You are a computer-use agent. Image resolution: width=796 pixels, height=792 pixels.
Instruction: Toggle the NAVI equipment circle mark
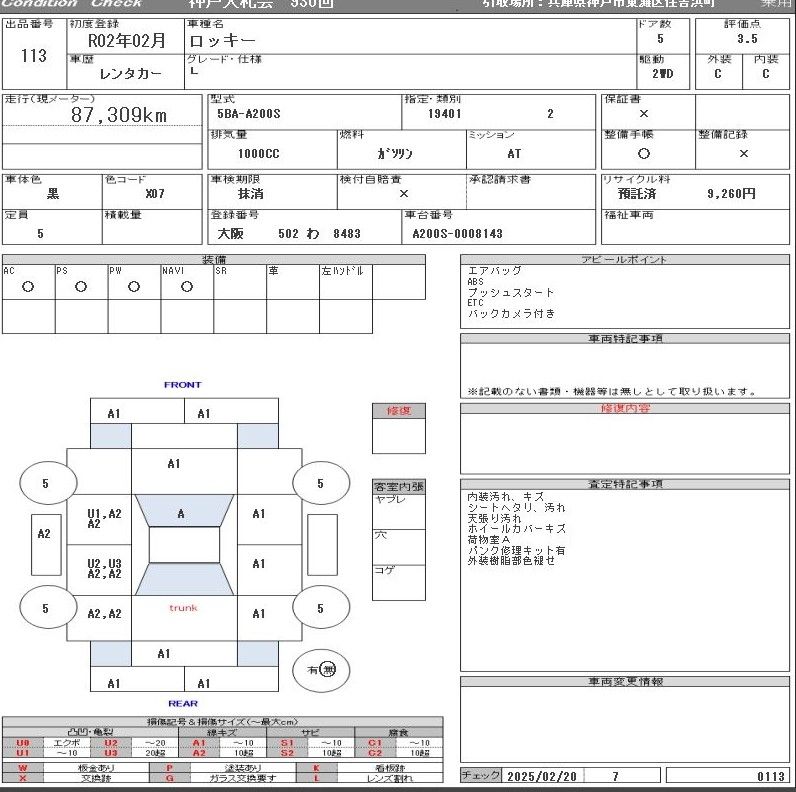coord(187,287)
